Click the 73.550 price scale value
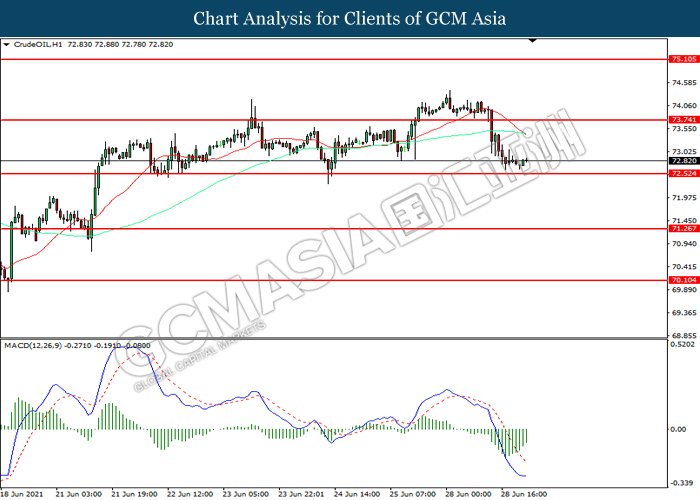Screen dimensions: 700x500 (684, 129)
